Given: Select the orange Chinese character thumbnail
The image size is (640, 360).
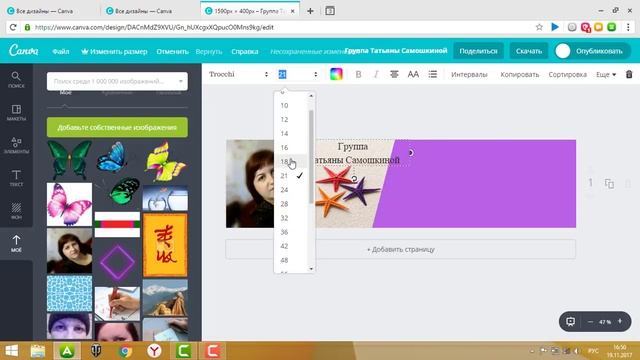Looking at the screenshot, I should click(x=165, y=245).
